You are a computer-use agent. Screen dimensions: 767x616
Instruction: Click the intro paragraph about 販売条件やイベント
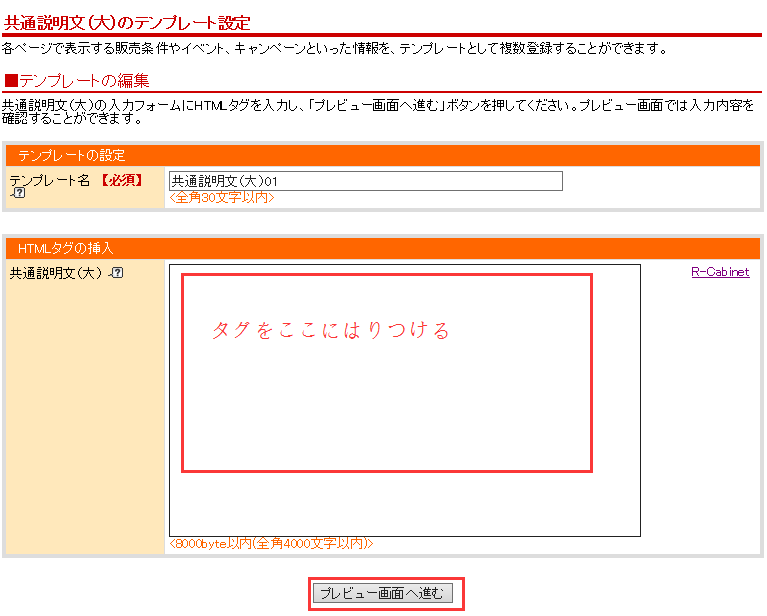tap(335, 48)
